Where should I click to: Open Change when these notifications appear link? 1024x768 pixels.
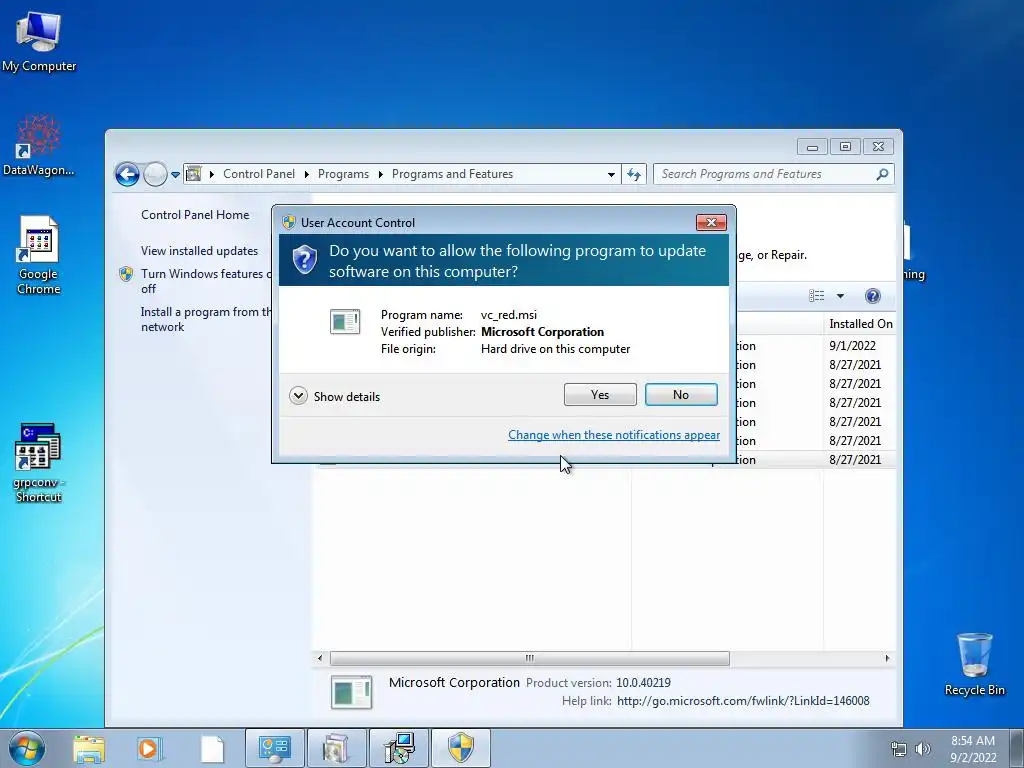614,435
